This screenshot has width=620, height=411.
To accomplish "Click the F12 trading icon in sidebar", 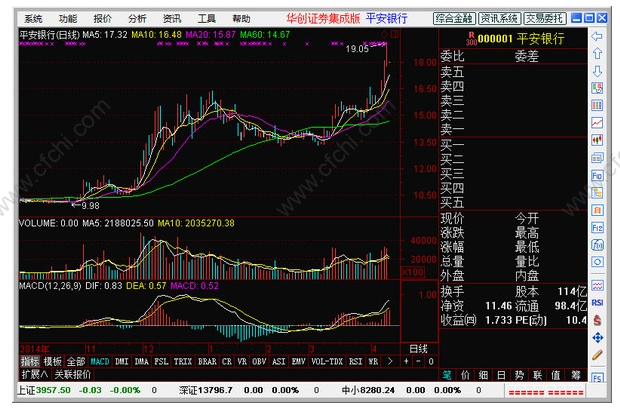I will tap(597, 228).
